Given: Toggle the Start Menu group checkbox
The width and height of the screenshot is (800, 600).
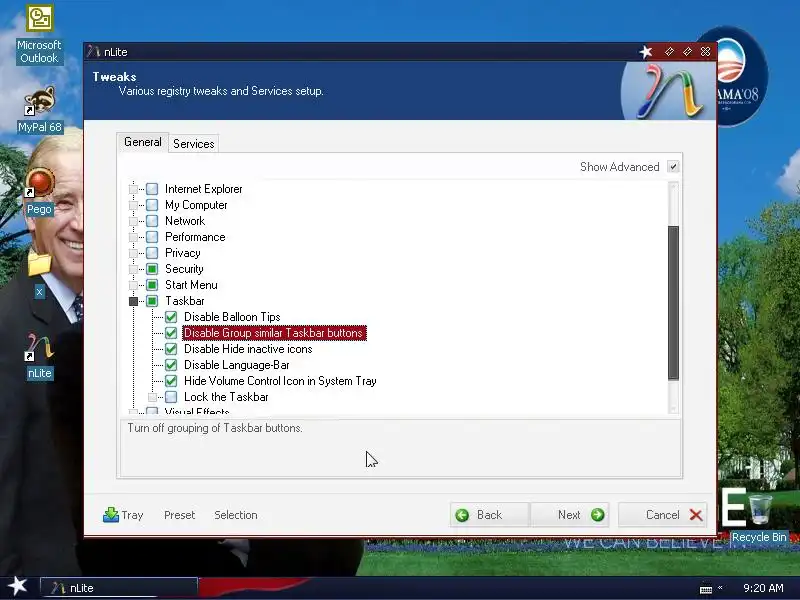Looking at the screenshot, I should point(152,285).
